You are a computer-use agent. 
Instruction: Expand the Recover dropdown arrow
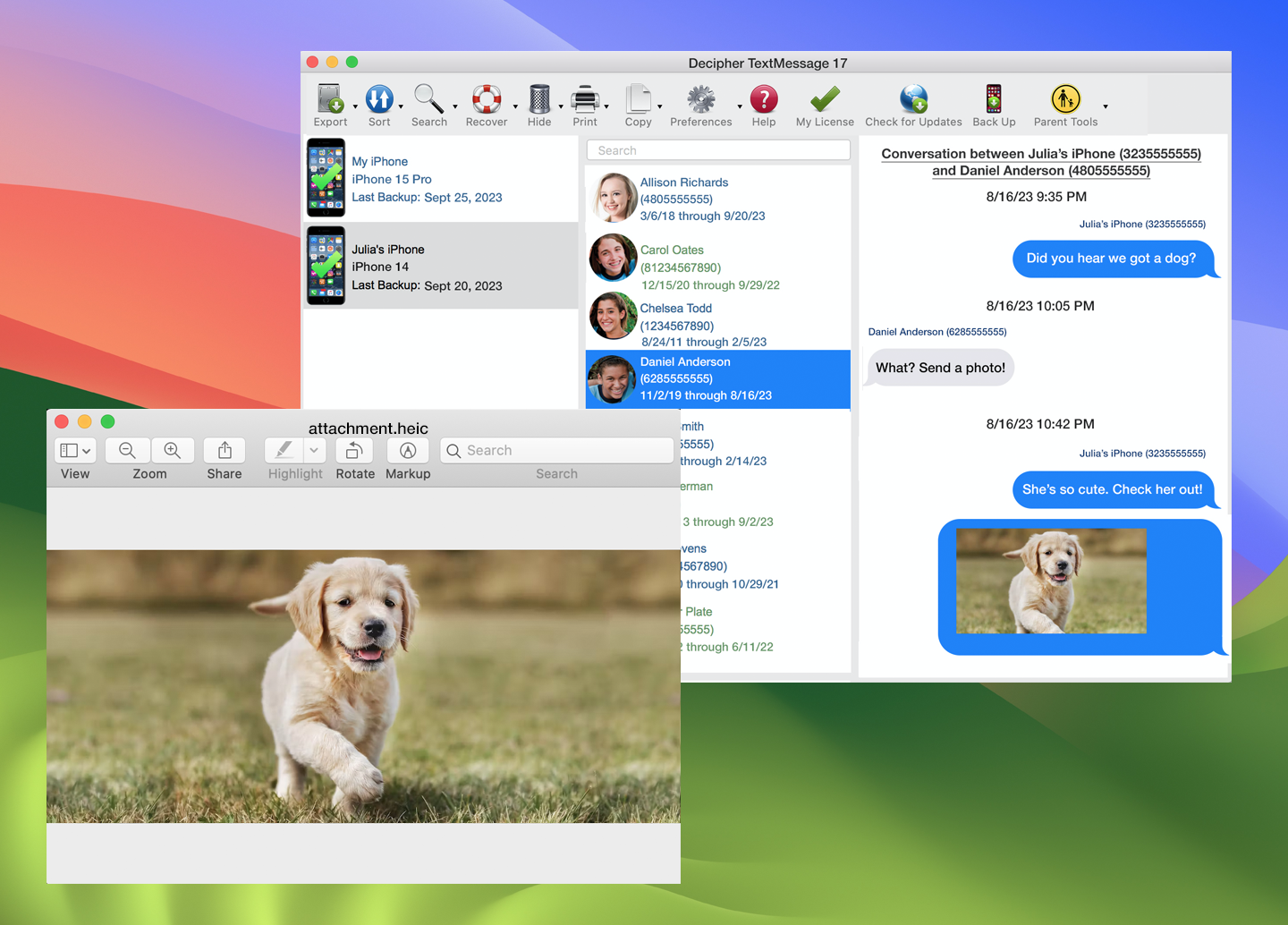[515, 106]
